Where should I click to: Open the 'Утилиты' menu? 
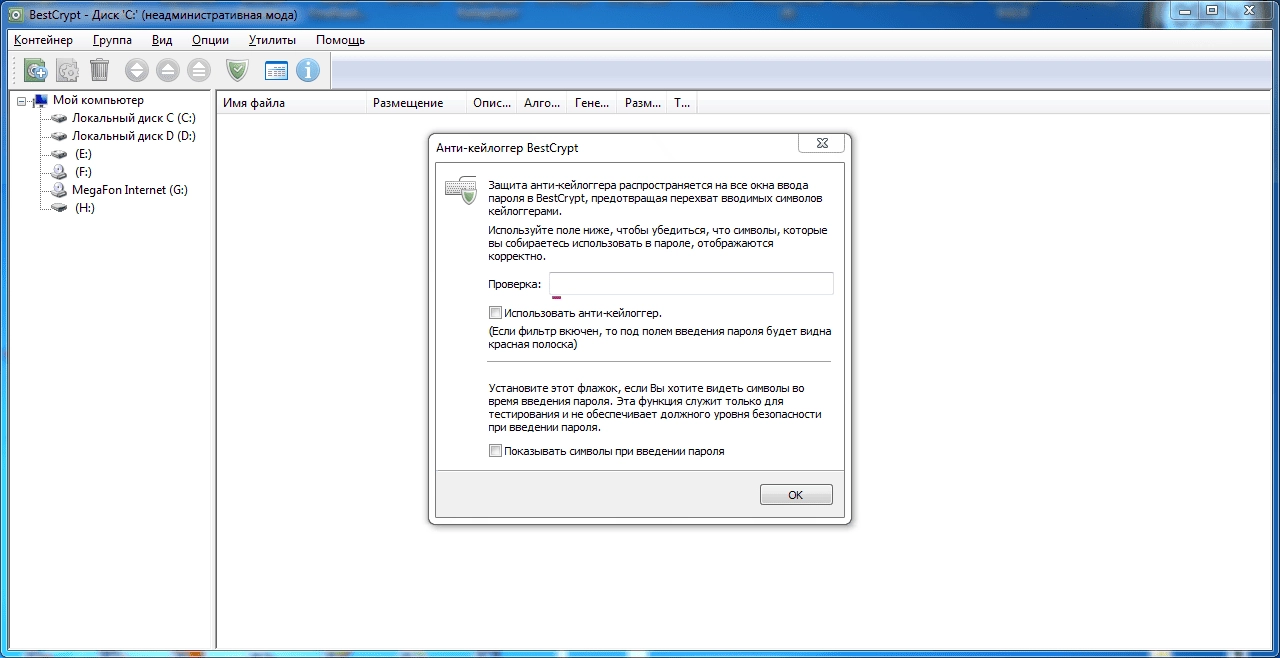(x=272, y=40)
